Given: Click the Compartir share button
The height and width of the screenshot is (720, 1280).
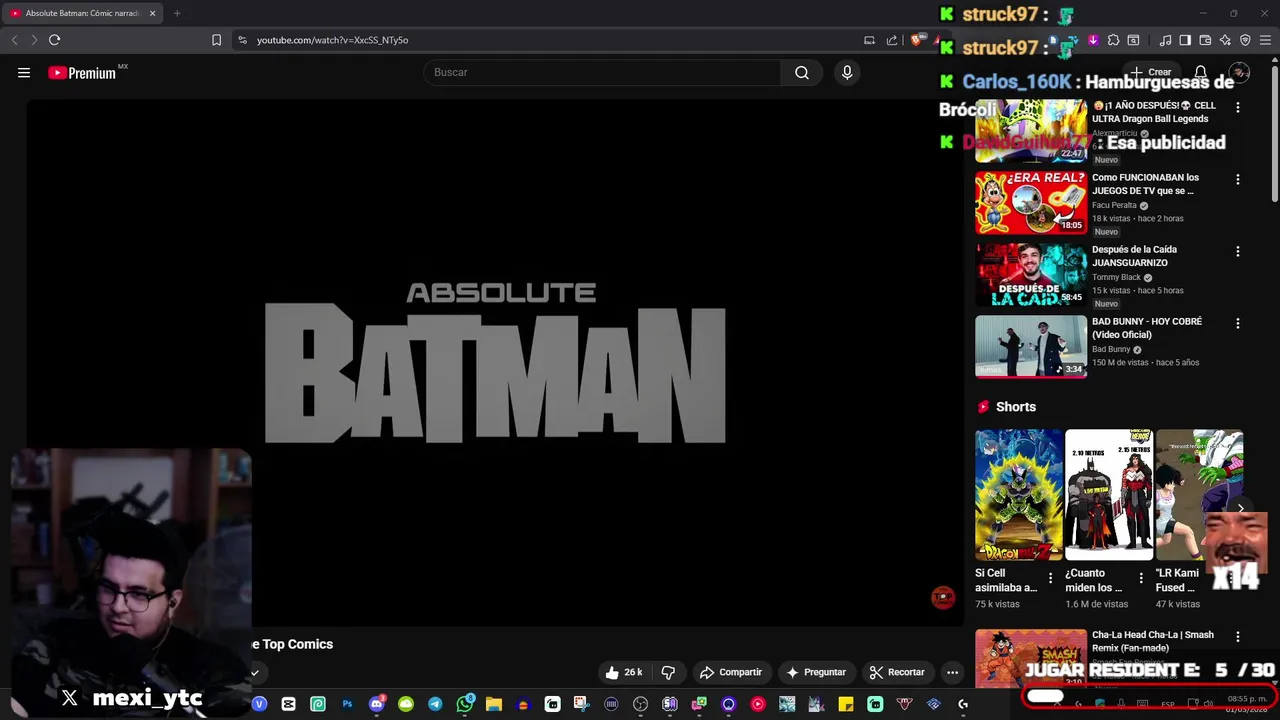Looking at the screenshot, I should coord(731,672).
